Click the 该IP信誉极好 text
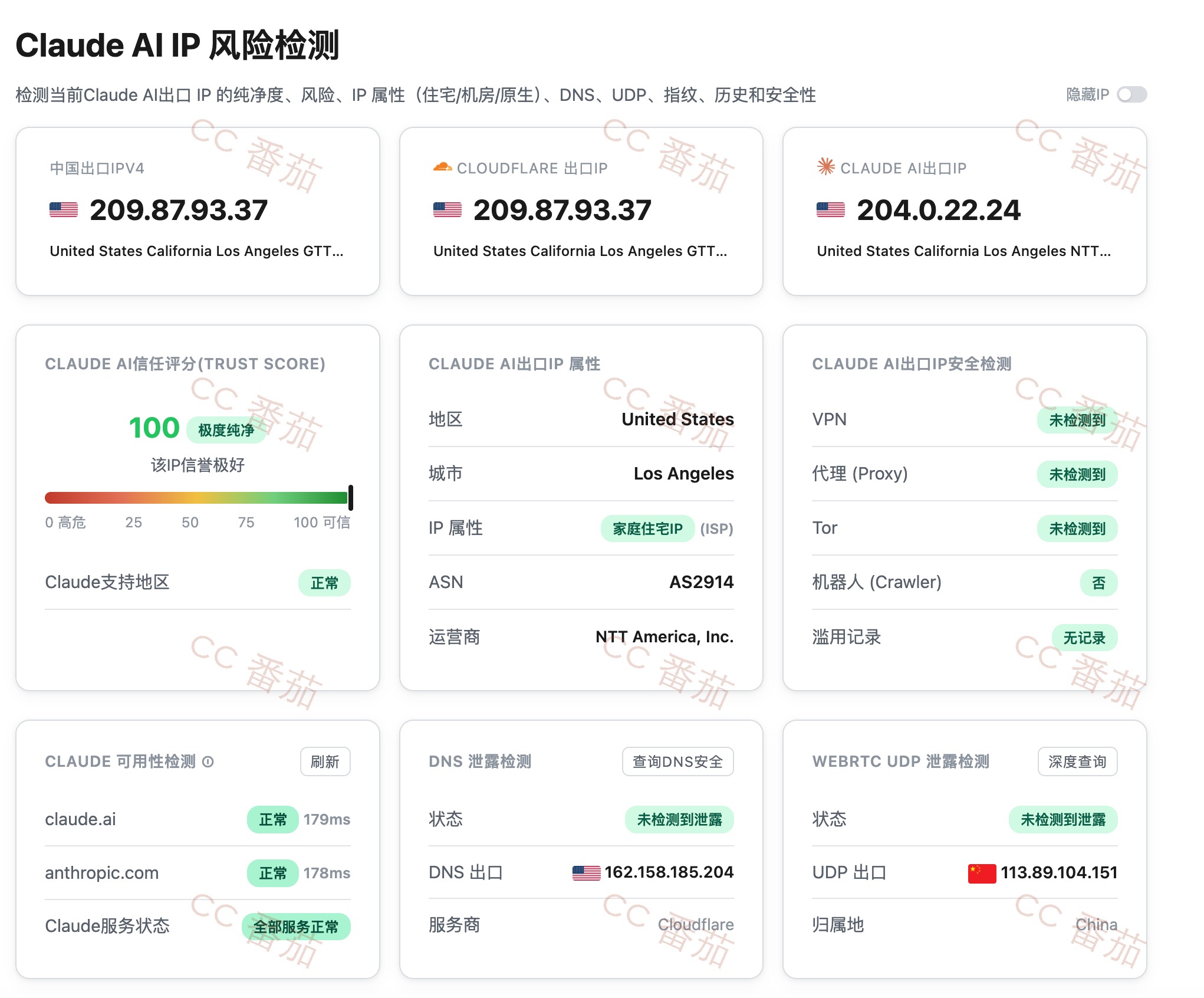The width and height of the screenshot is (1204, 998). 198,465
